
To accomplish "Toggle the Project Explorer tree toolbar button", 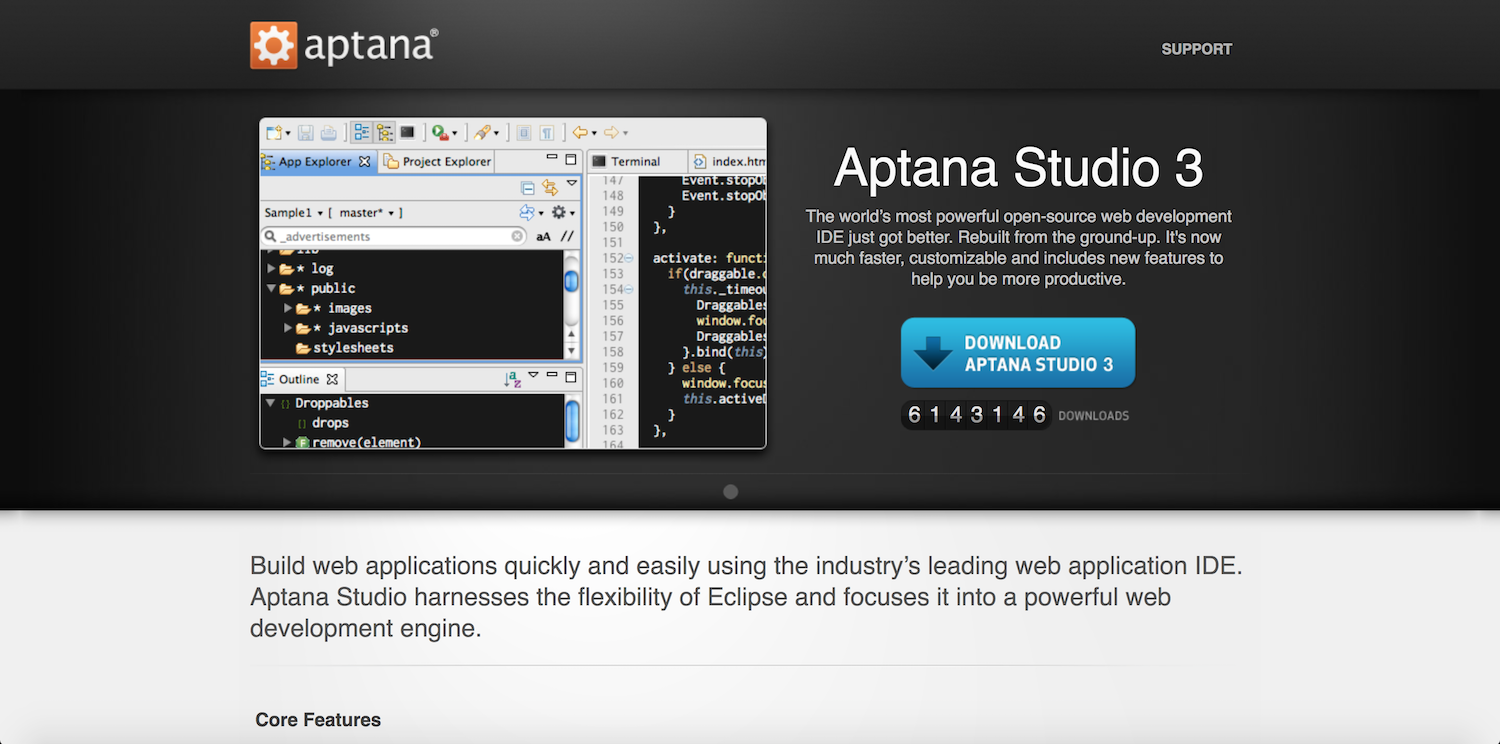I will click(384, 132).
